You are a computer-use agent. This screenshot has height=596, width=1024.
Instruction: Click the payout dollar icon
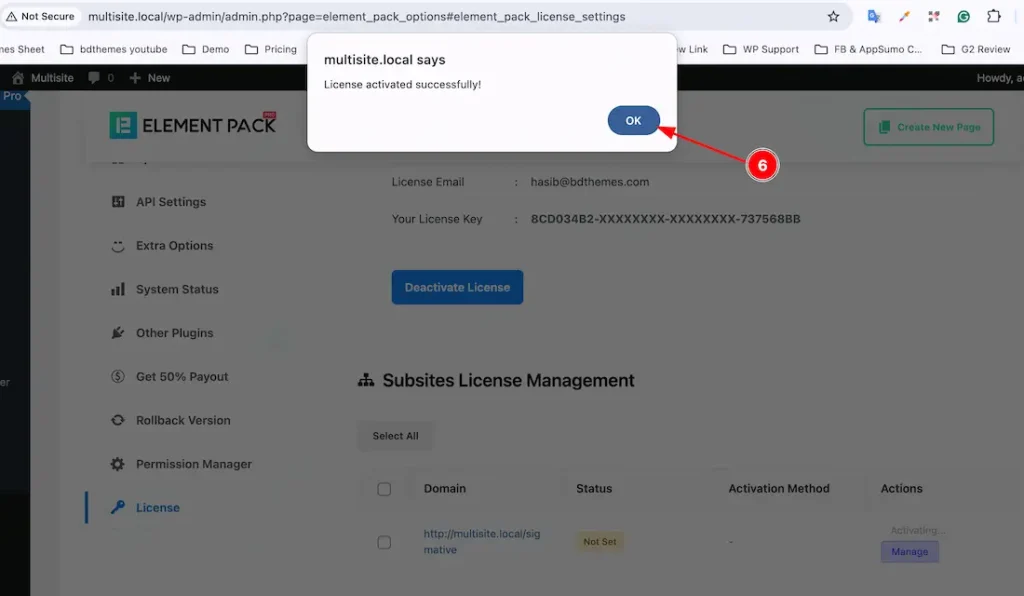coord(118,377)
